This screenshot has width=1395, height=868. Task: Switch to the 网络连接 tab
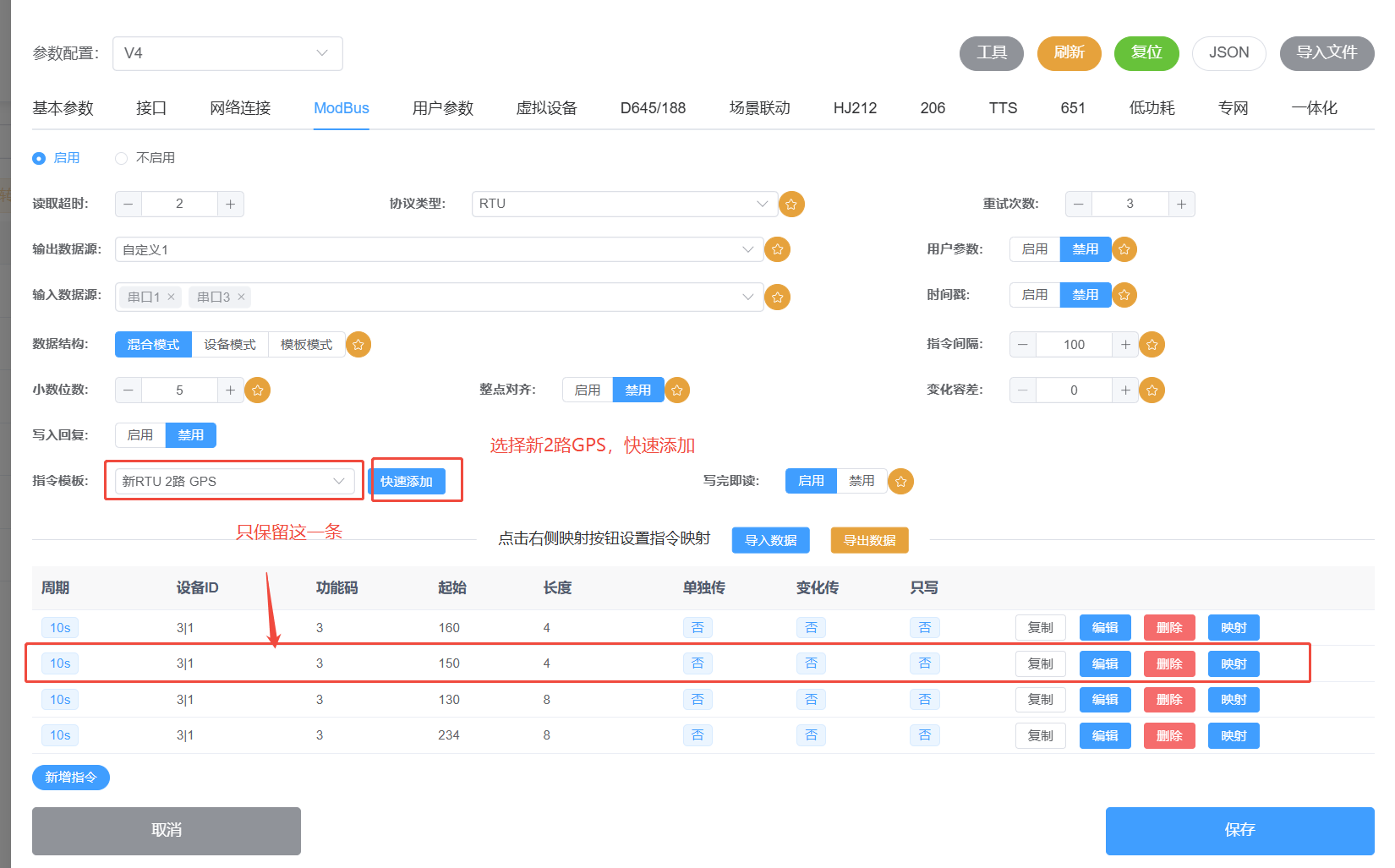[x=240, y=108]
